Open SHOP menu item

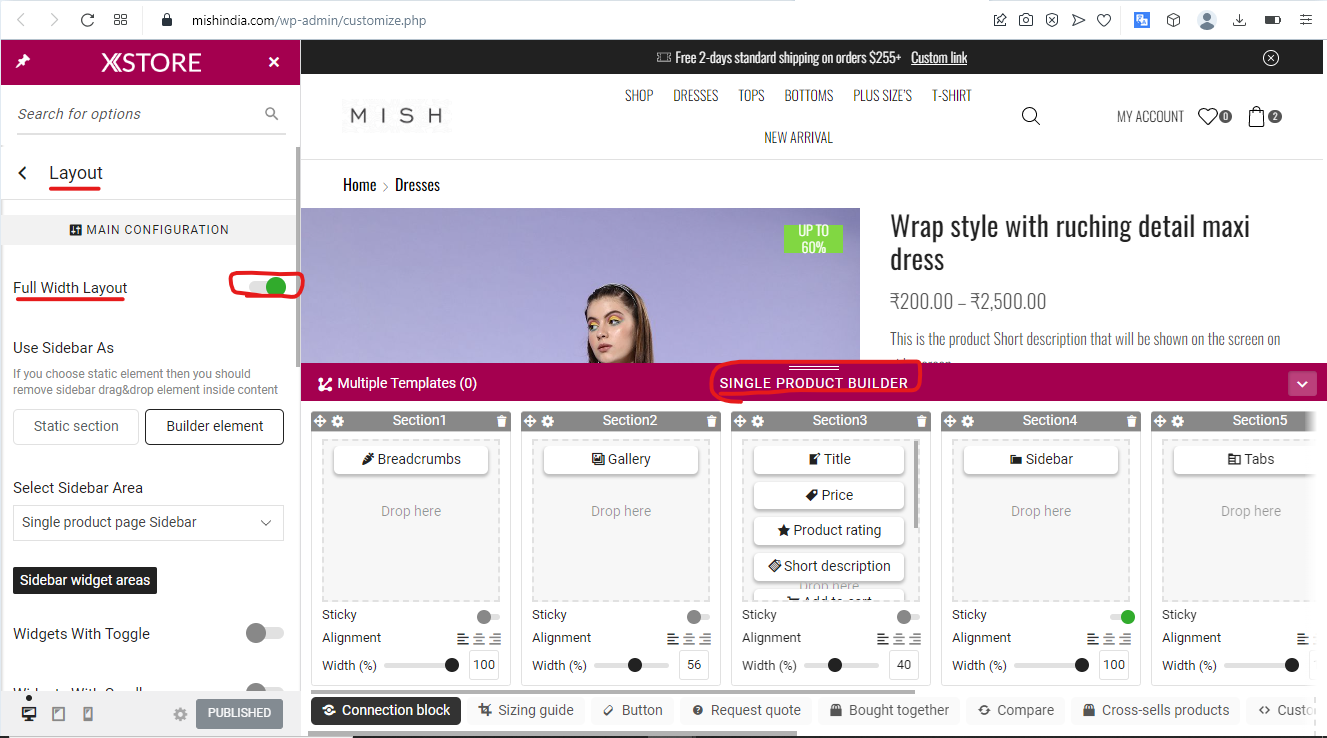click(x=639, y=96)
